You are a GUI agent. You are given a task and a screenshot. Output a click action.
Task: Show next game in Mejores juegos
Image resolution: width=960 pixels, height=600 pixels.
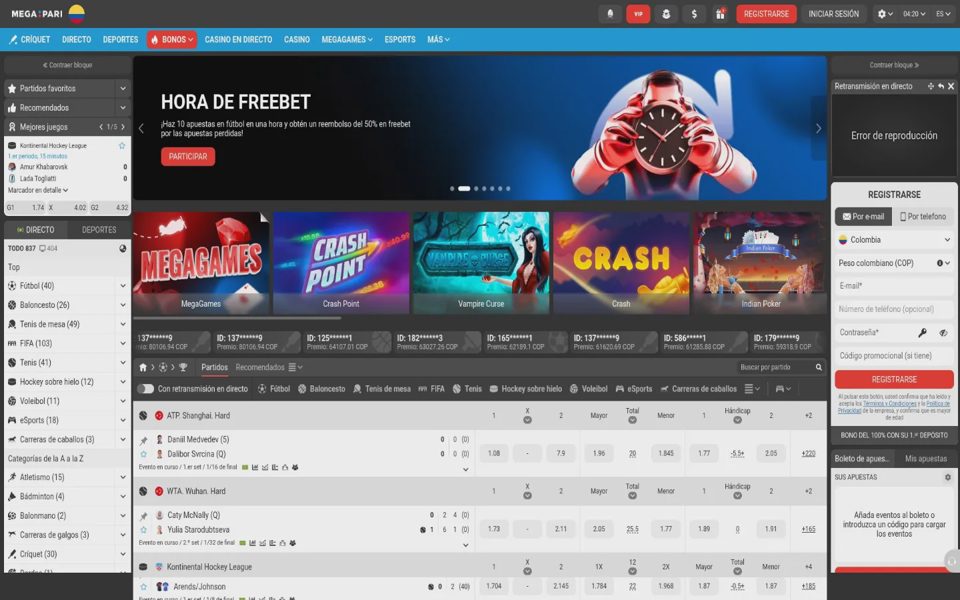[x=123, y=127]
